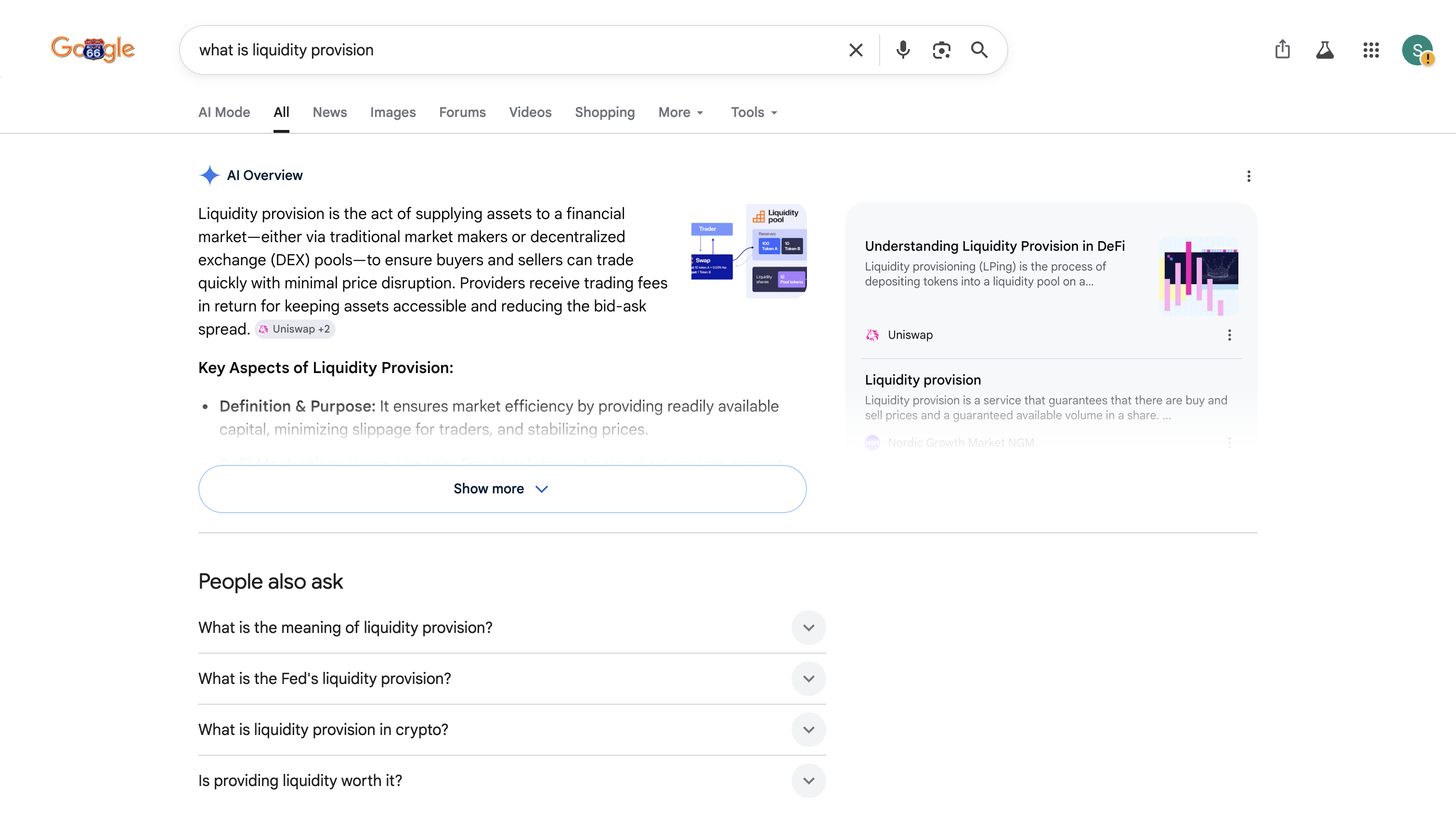Image resolution: width=1456 pixels, height=825 pixels.
Task: Click the Uniswap favicon in source card
Action: click(872, 335)
